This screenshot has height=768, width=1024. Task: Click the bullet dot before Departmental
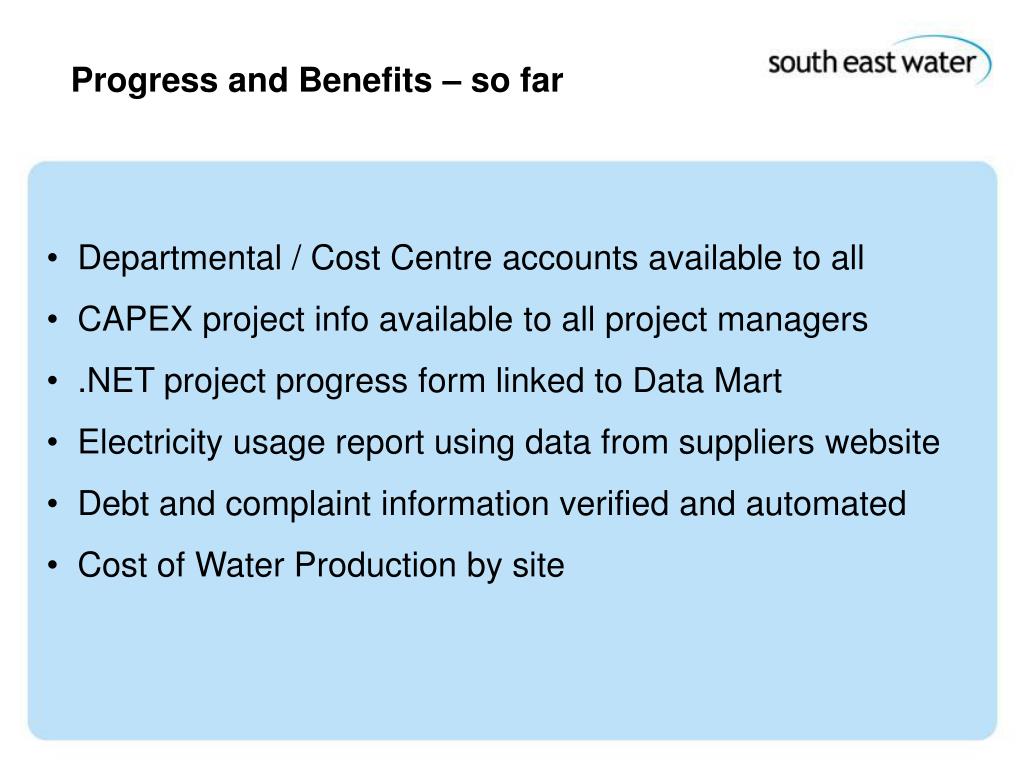click(53, 258)
